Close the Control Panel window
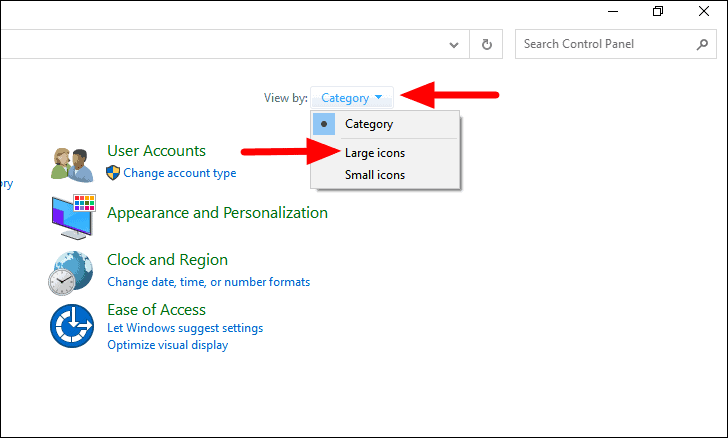728x438 pixels. (x=704, y=11)
